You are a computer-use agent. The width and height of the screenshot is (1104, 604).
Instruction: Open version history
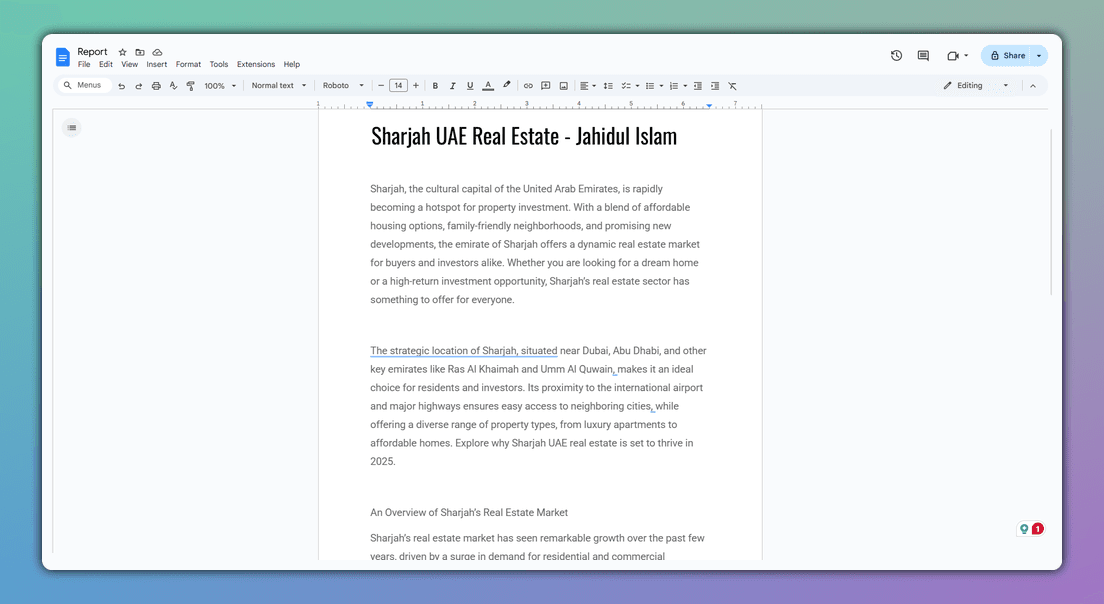click(x=896, y=55)
